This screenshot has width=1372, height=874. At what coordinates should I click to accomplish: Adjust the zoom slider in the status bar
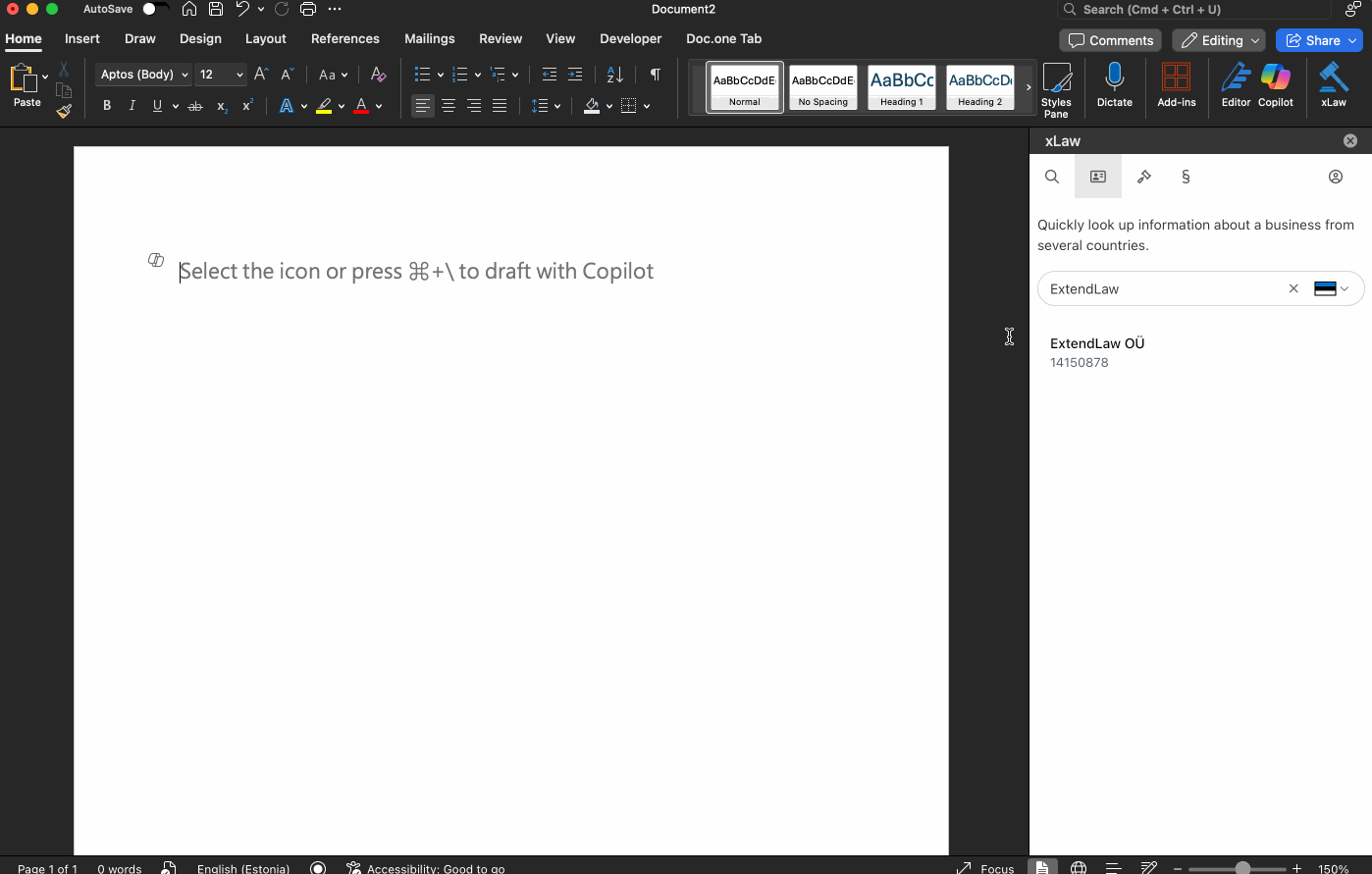click(x=1242, y=868)
